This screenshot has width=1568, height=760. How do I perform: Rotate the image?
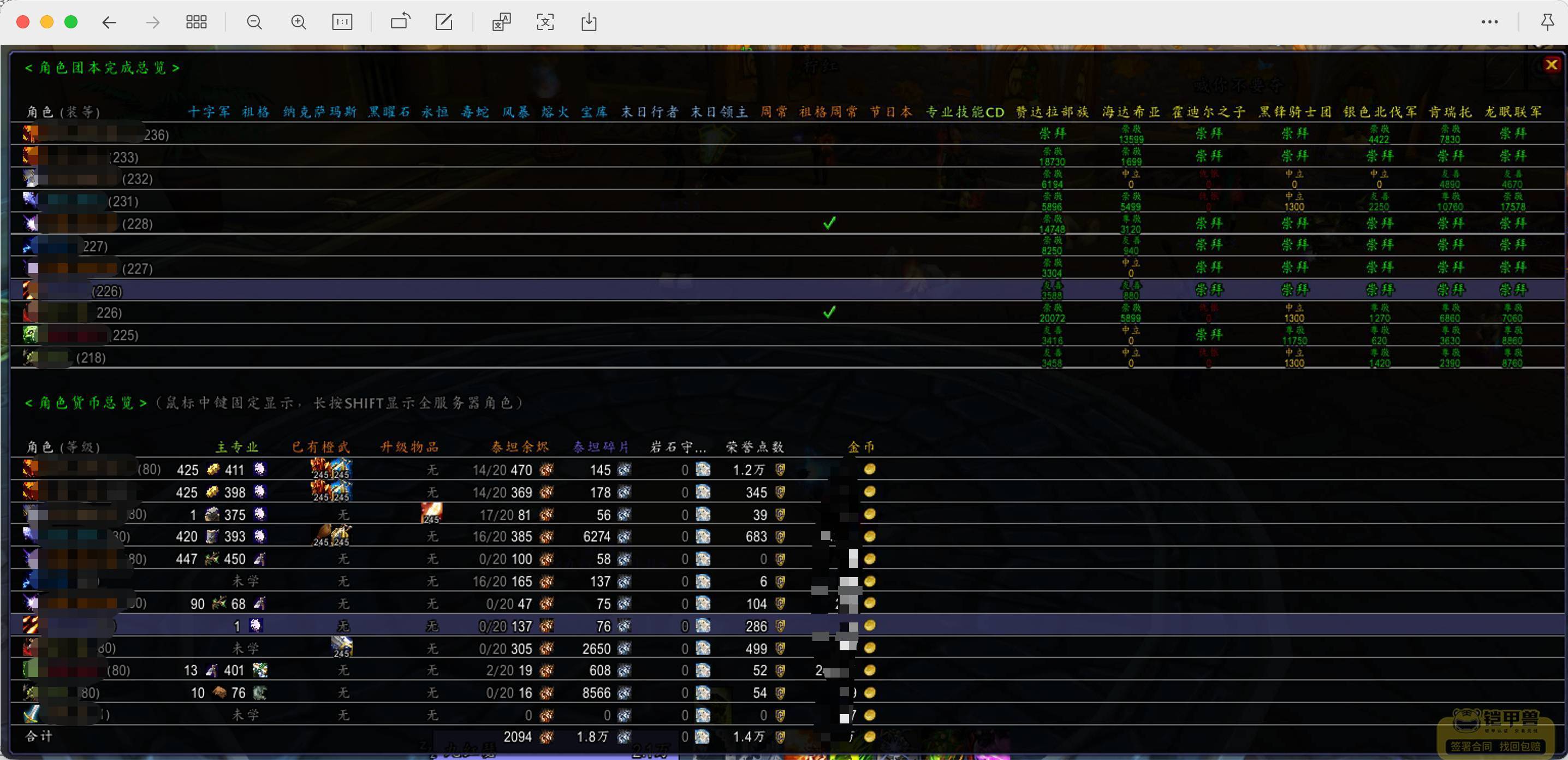[401, 22]
